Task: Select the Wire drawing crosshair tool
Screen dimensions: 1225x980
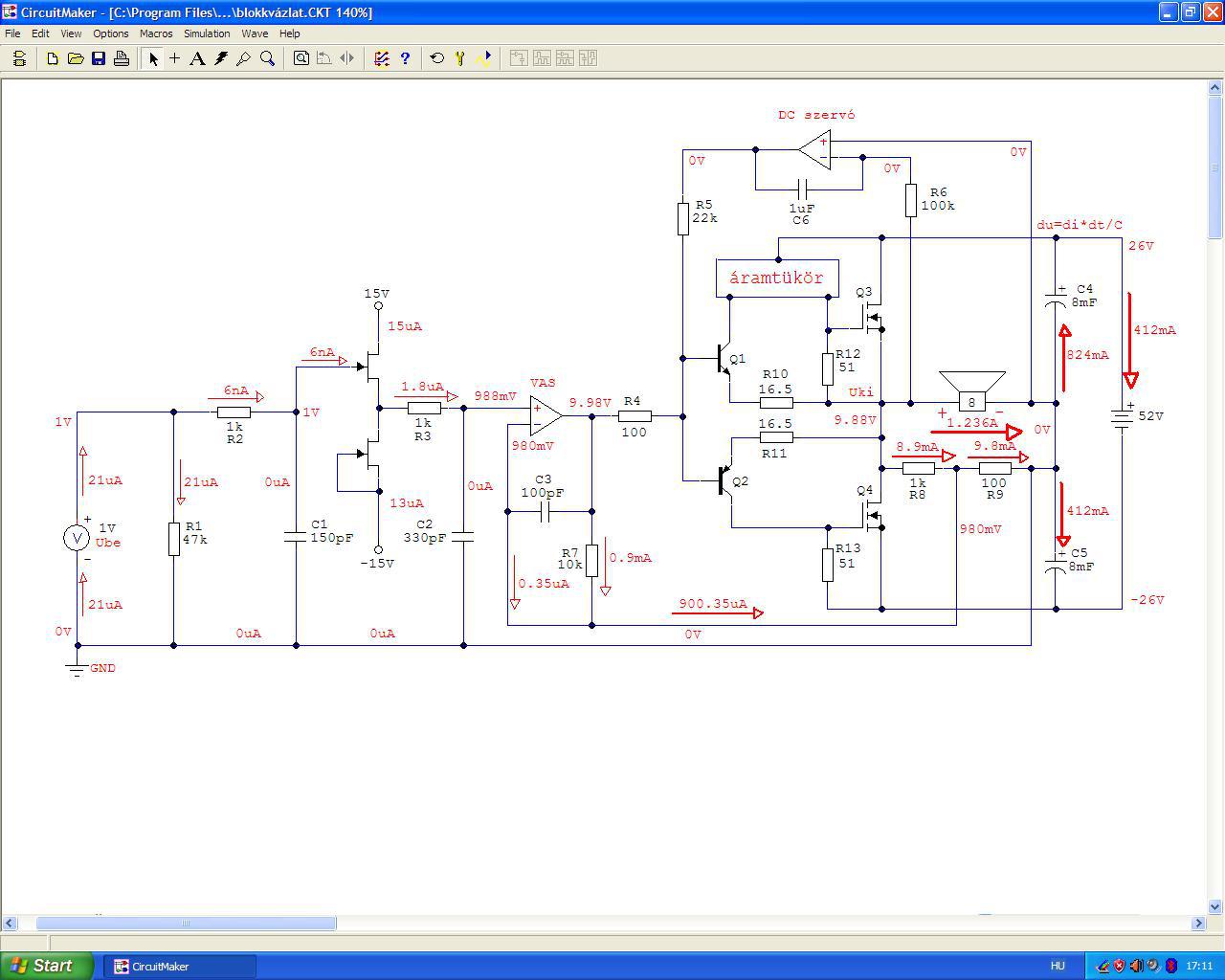Action: click(175, 58)
